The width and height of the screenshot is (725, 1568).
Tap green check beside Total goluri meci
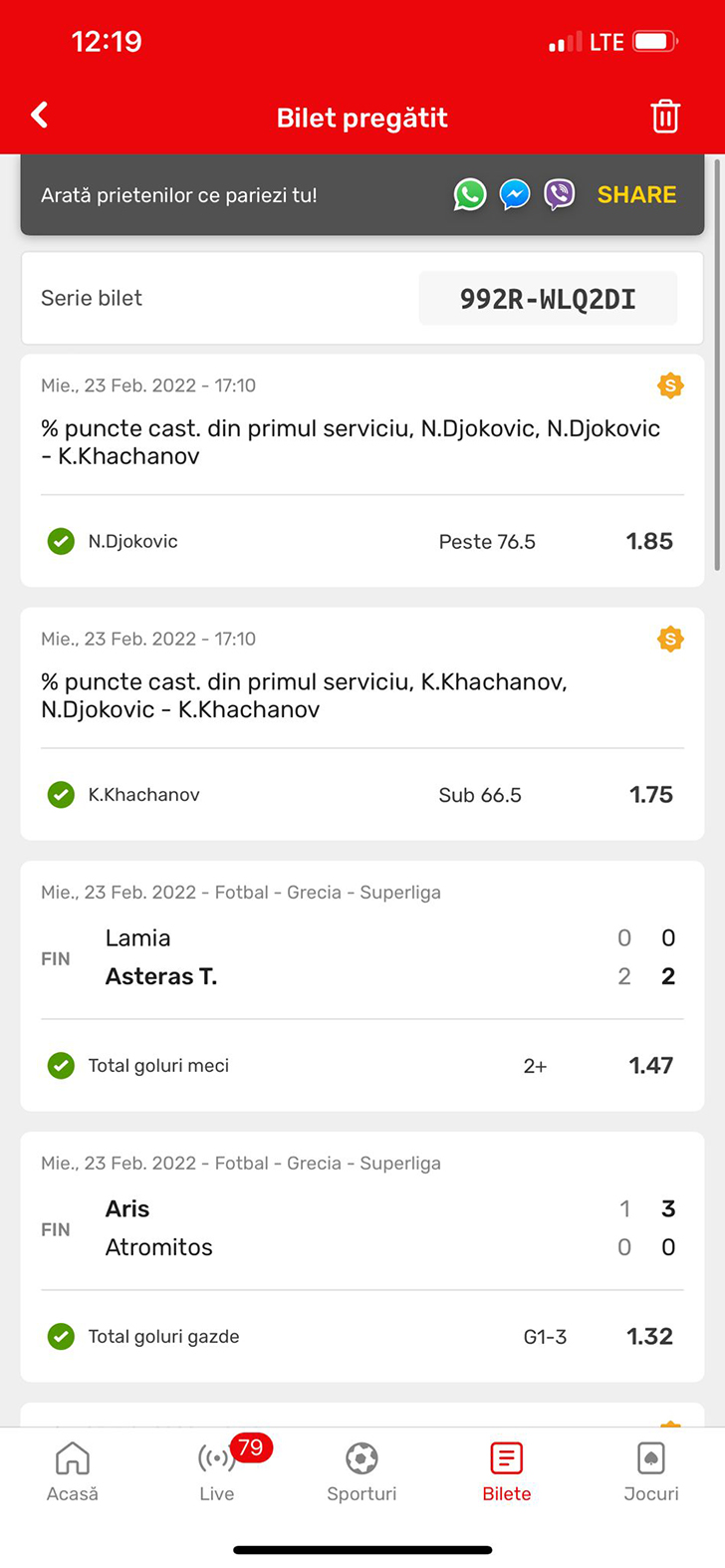(61, 1066)
